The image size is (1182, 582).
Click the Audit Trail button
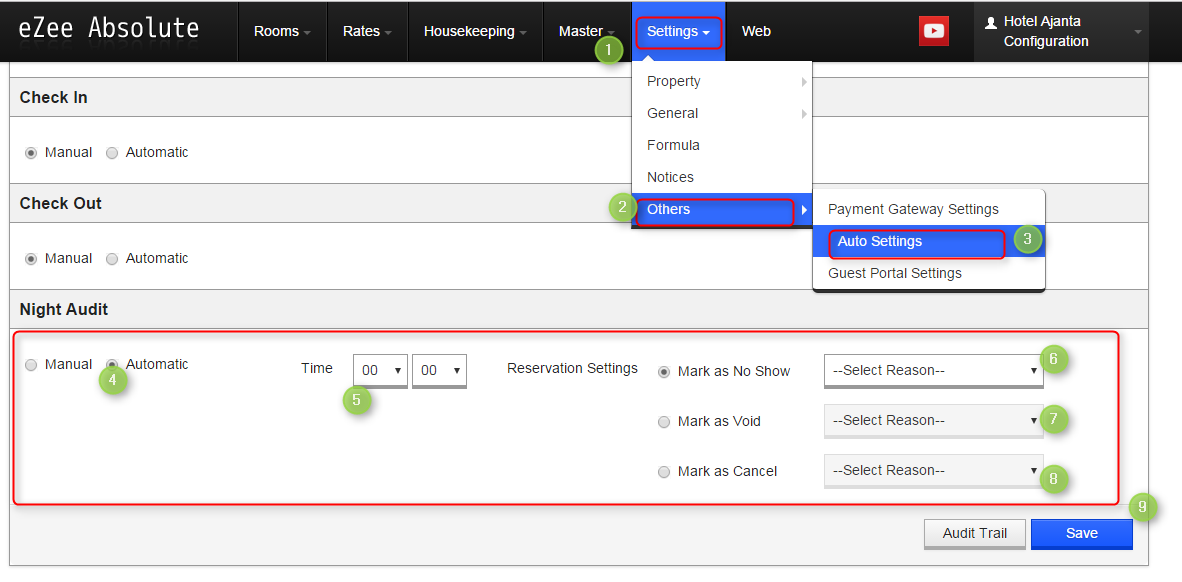point(975,534)
